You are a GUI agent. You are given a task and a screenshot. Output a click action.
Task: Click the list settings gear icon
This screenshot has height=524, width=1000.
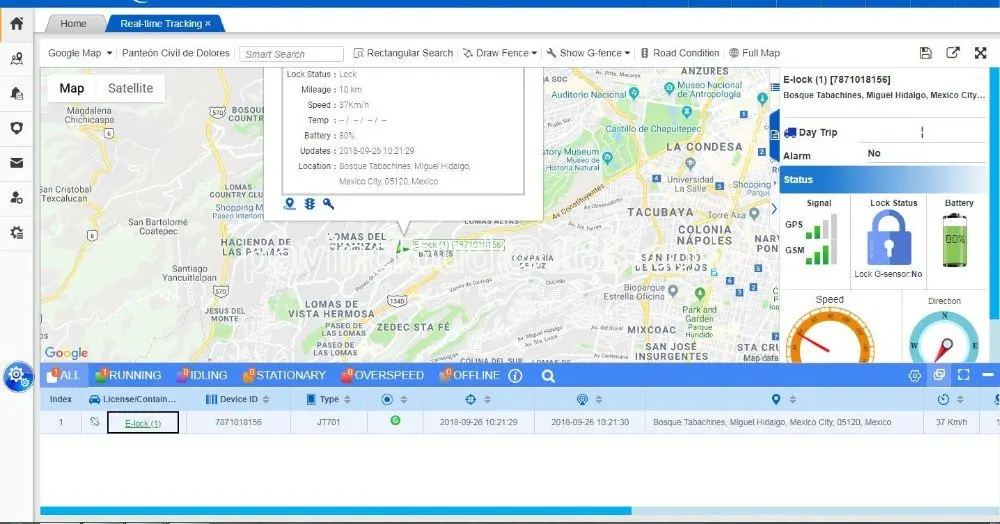[x=915, y=375]
